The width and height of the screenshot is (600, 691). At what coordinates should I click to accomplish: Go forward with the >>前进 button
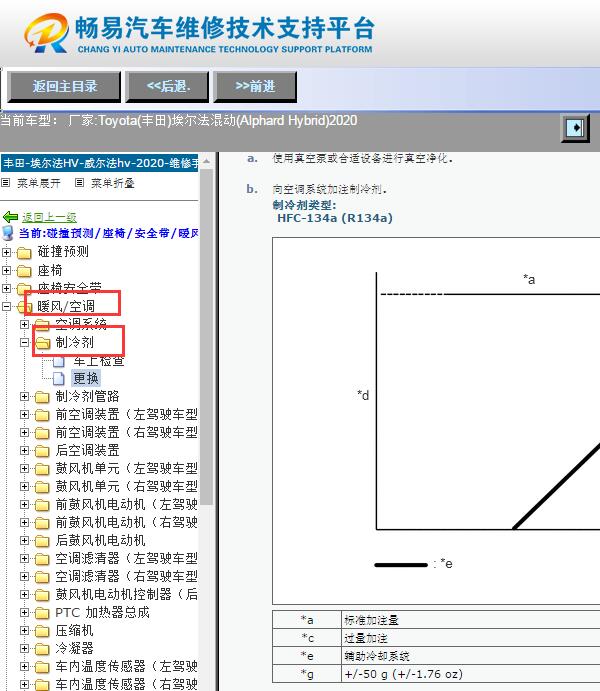[255, 86]
